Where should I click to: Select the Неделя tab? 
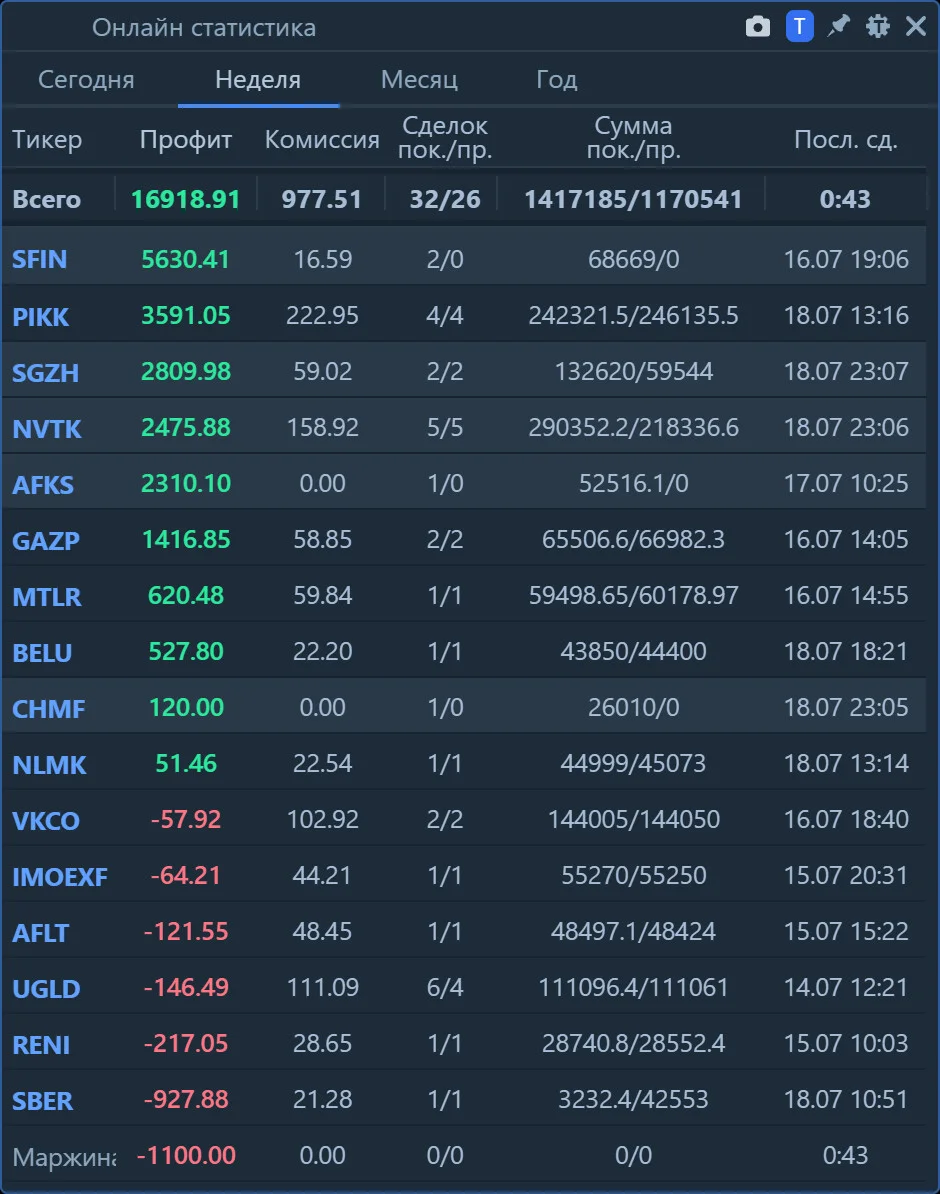pyautogui.click(x=258, y=79)
